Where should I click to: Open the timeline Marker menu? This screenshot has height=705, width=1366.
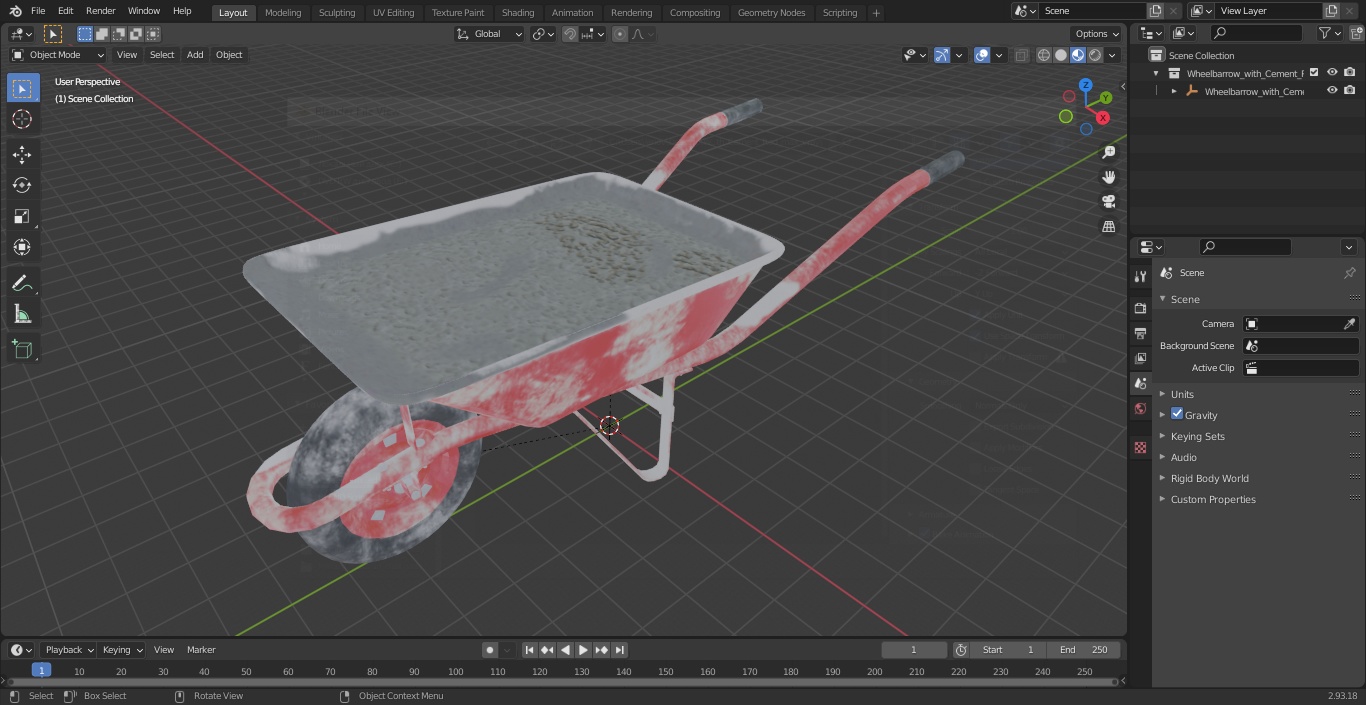(201, 650)
